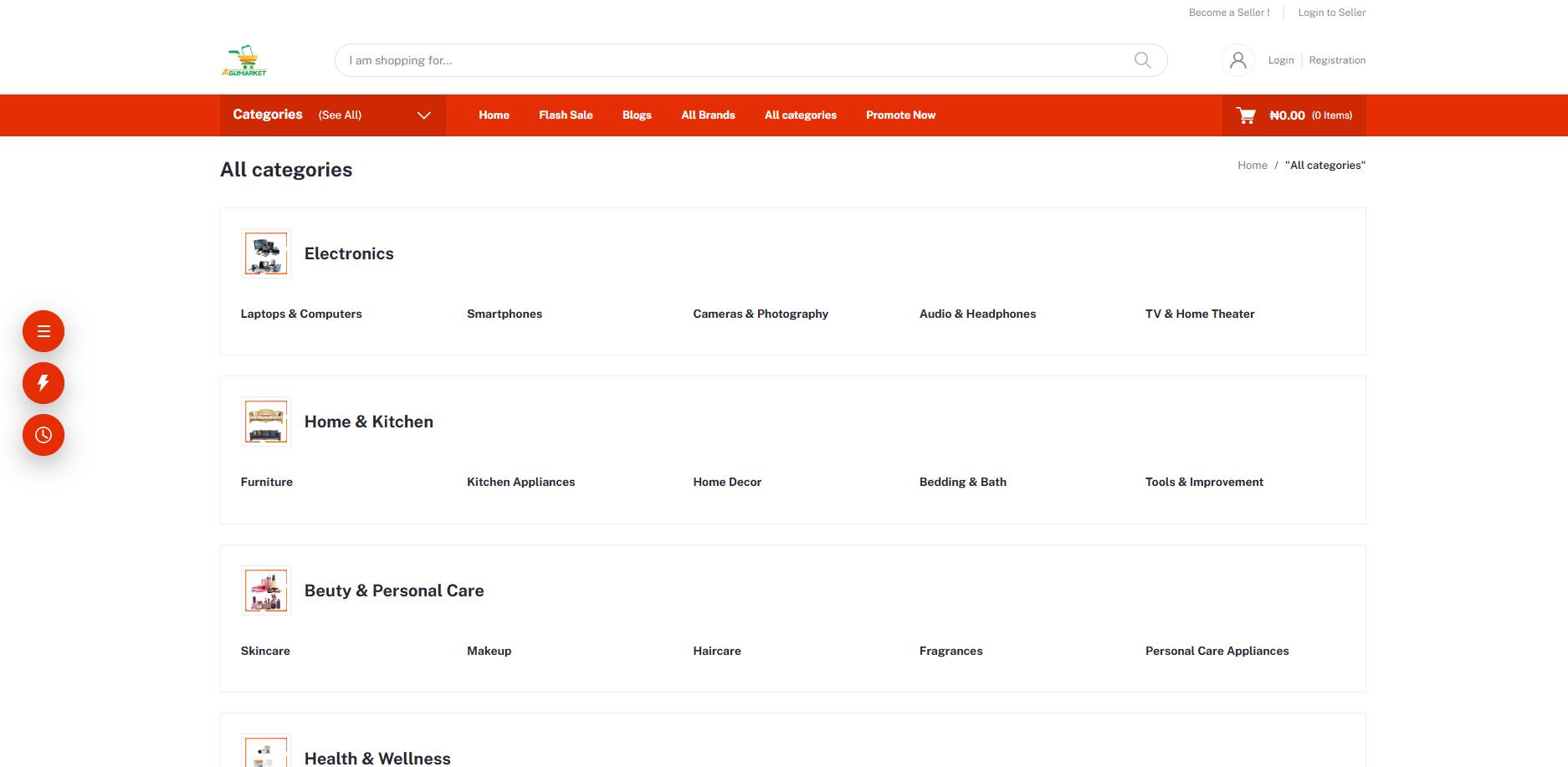Image resolution: width=1568 pixels, height=767 pixels.
Task: Open the shopping cart icon
Action: click(1246, 115)
